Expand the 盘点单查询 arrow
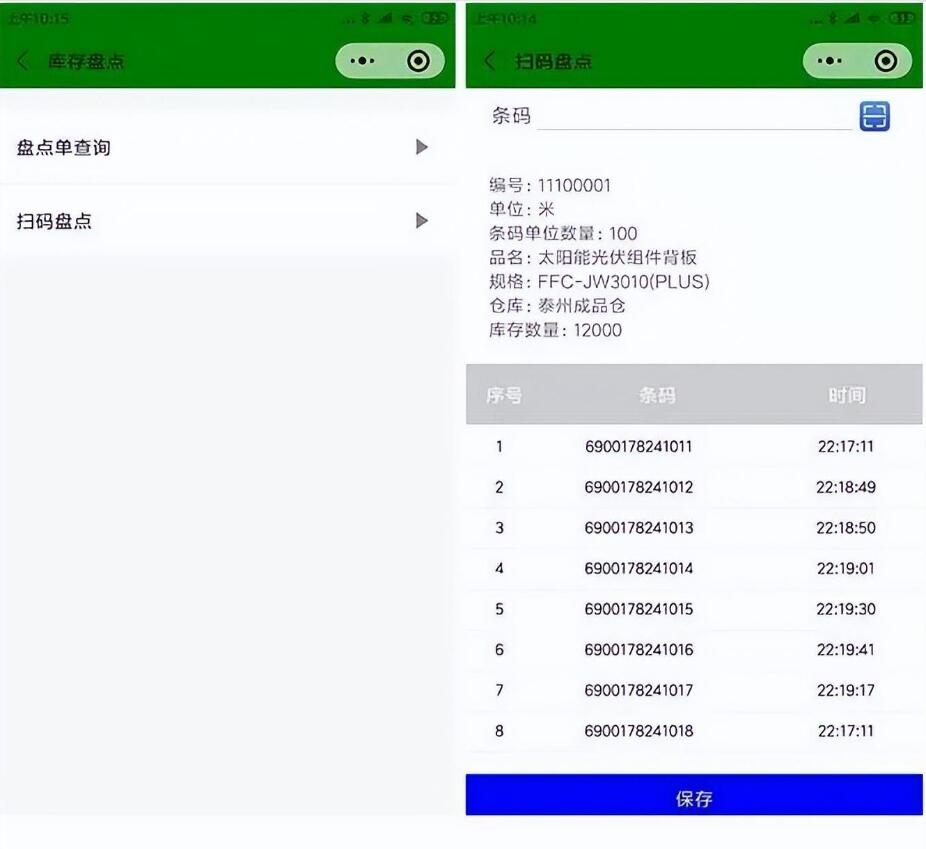Viewport: 926px width, 849px height. click(x=421, y=147)
